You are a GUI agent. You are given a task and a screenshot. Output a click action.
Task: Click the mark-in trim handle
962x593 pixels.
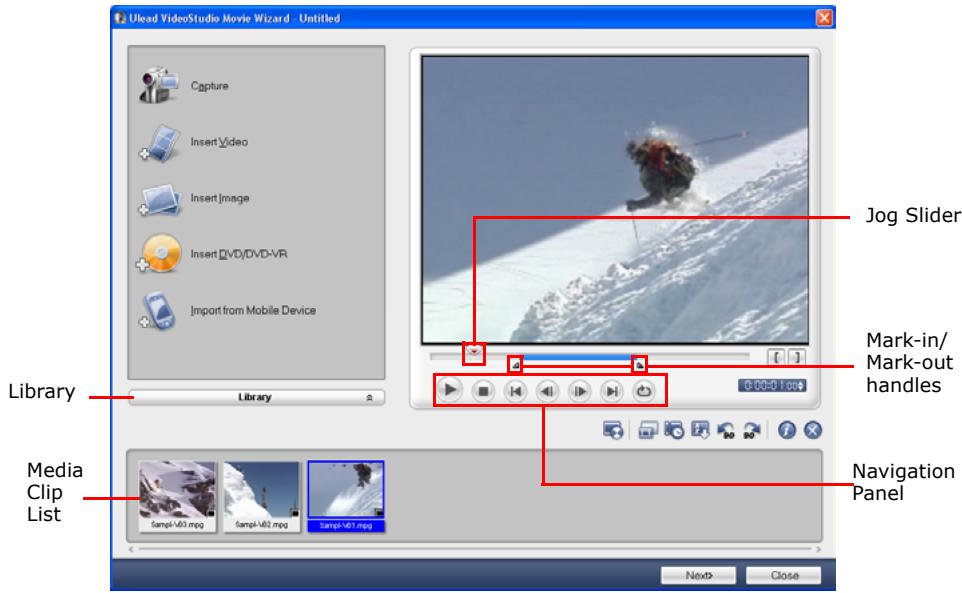coord(516,365)
